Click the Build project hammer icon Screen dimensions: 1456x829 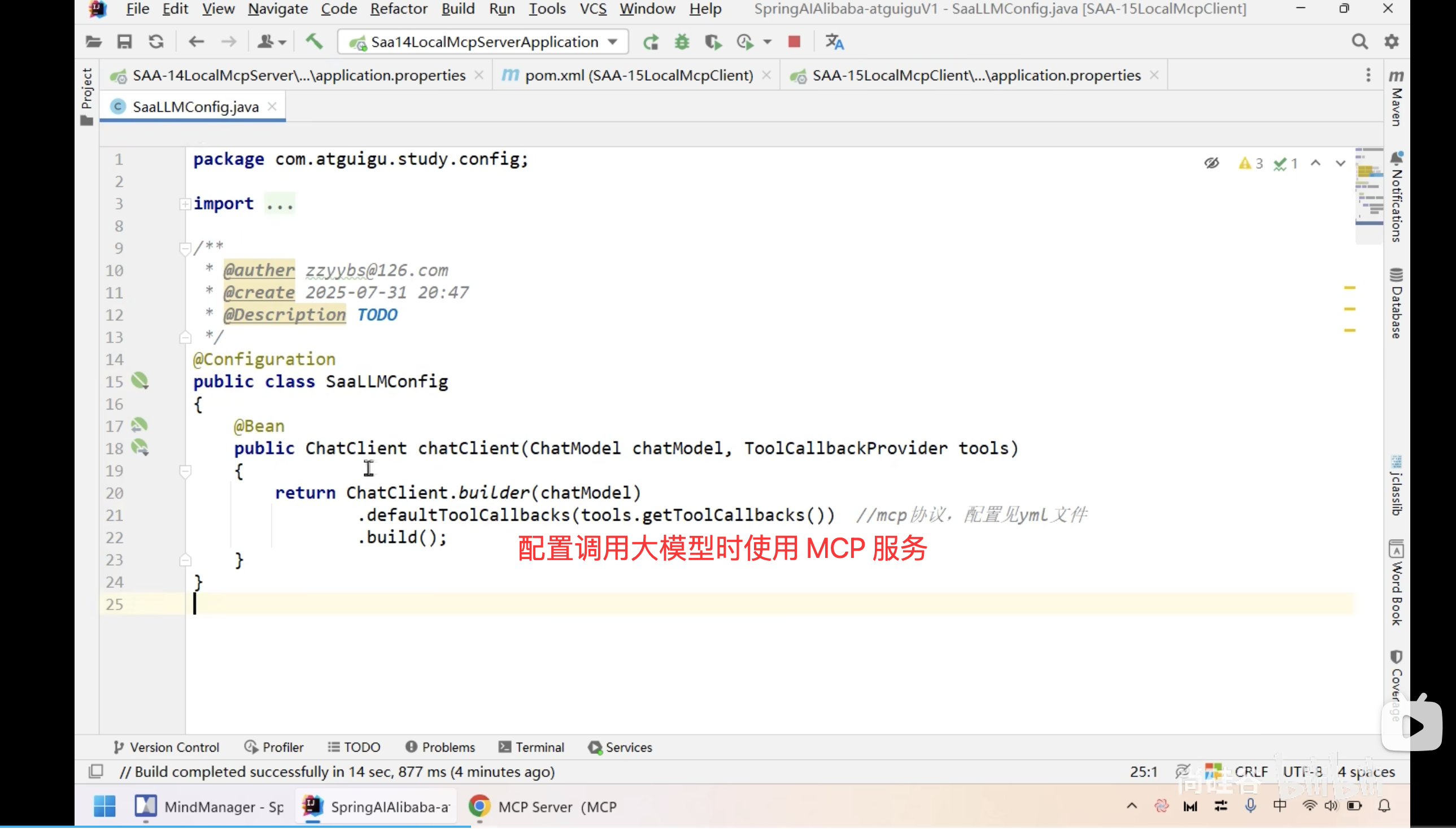point(314,42)
